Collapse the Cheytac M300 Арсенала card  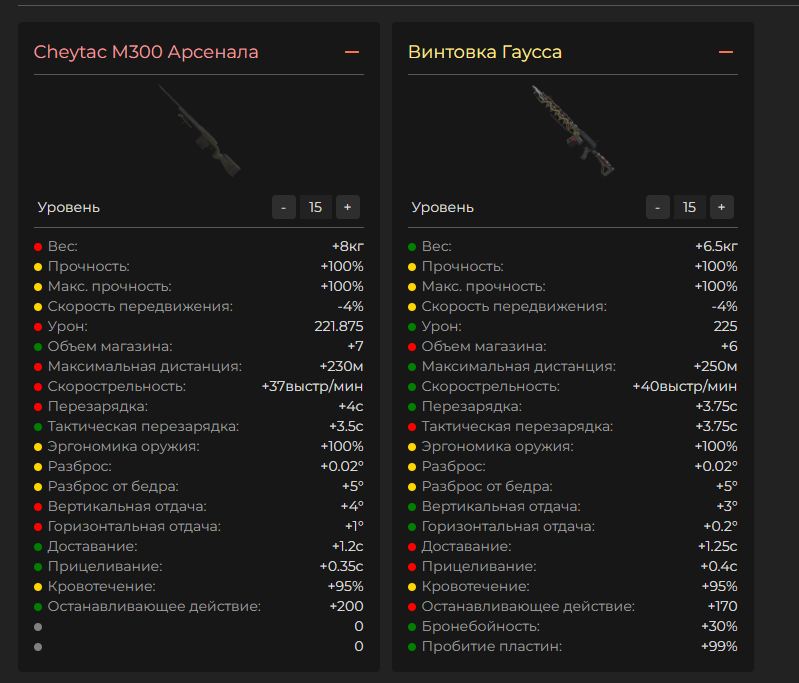pos(352,52)
